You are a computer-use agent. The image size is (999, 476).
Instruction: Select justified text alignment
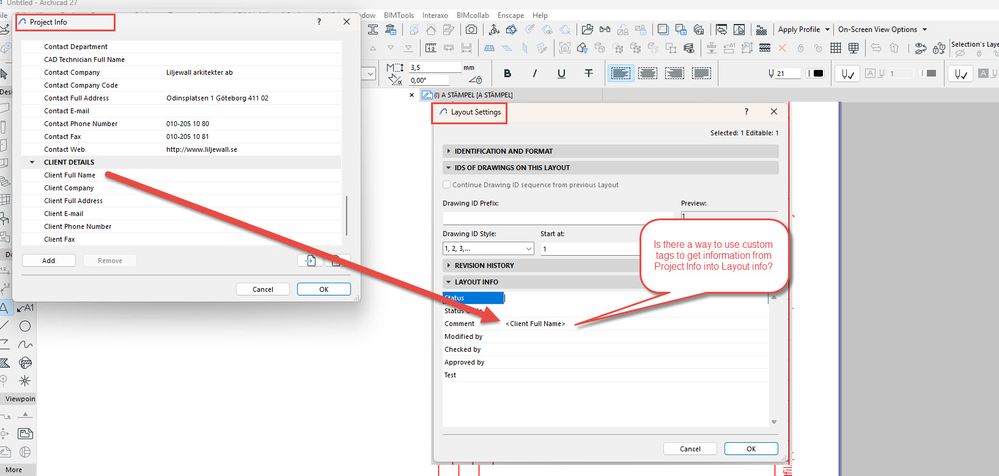[702, 74]
